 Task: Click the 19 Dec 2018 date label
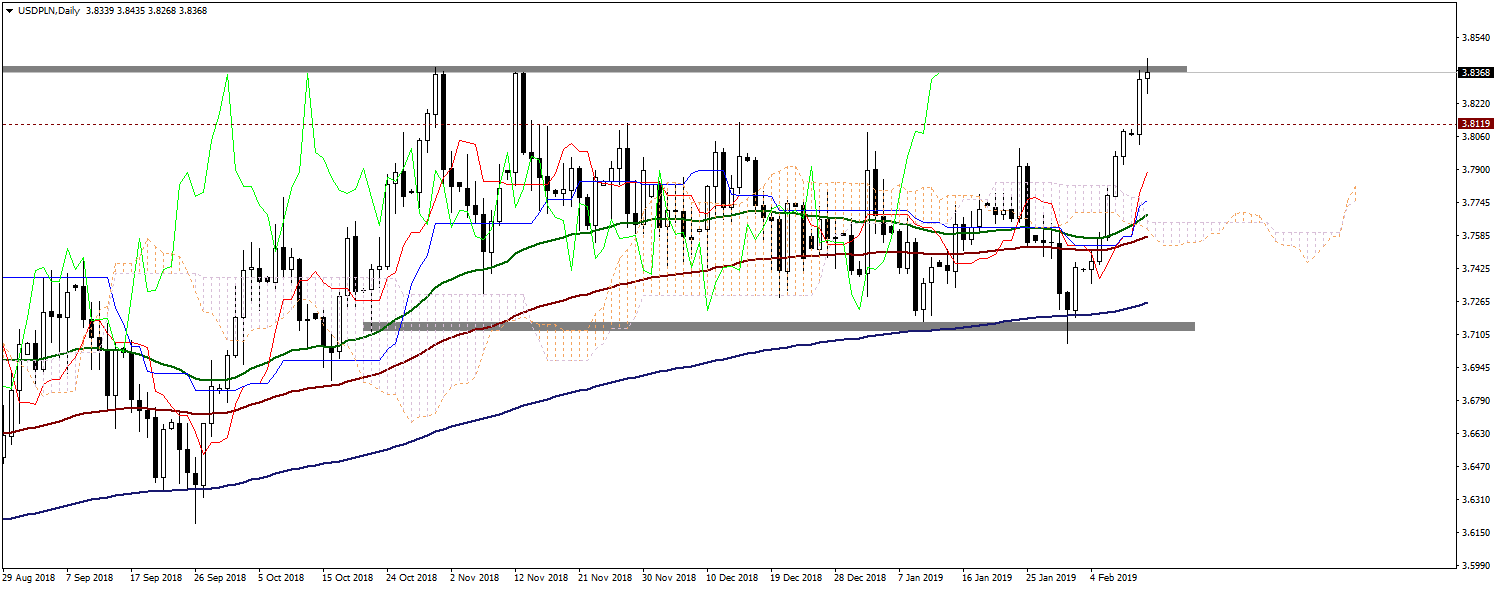(x=795, y=578)
